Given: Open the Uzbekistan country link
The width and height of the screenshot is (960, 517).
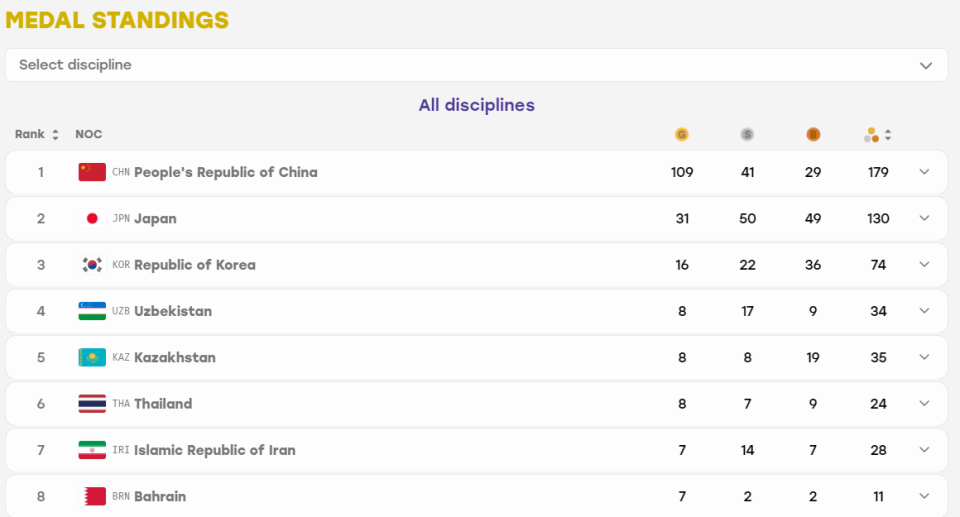Looking at the screenshot, I should (x=173, y=311).
